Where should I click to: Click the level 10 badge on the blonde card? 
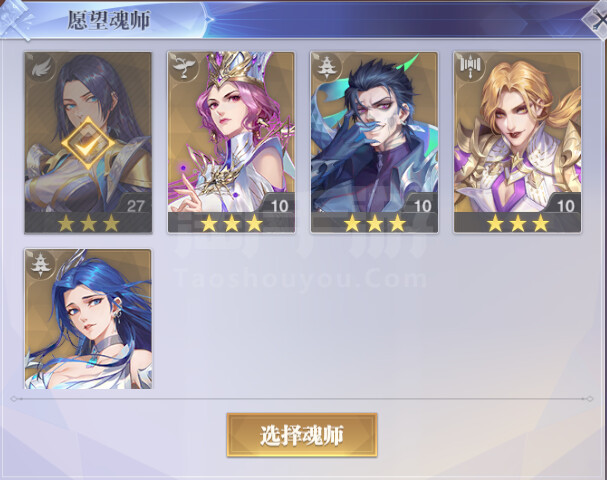(x=565, y=206)
